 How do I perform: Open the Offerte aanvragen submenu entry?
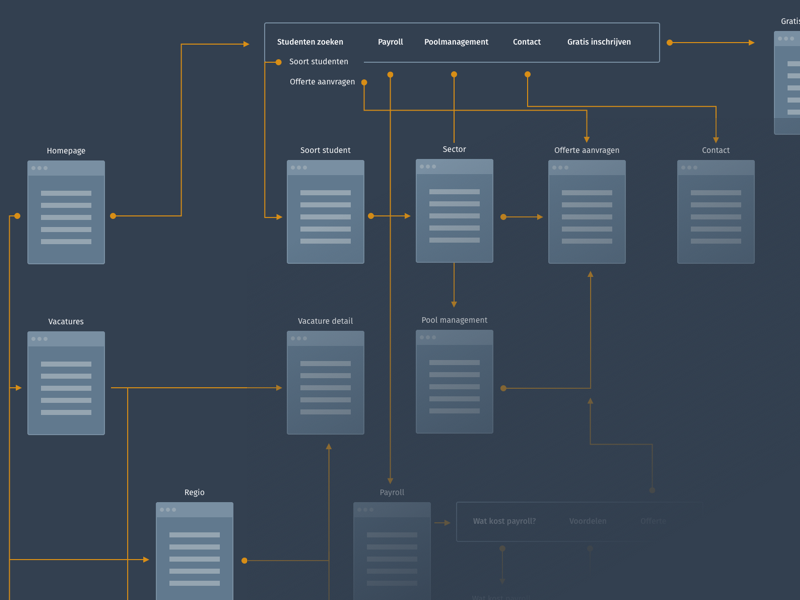(321, 81)
